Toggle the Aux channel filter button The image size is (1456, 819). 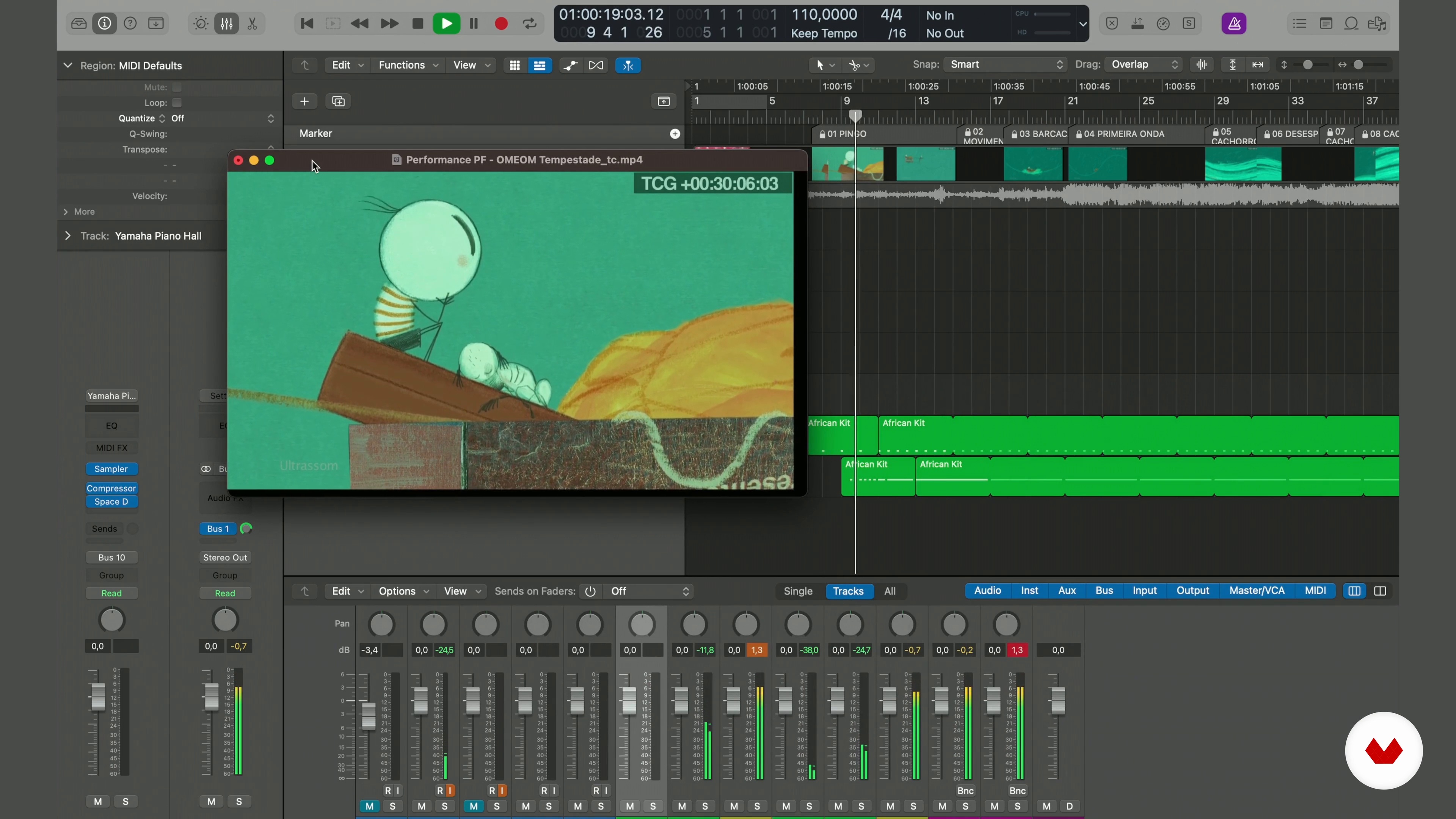1067,591
